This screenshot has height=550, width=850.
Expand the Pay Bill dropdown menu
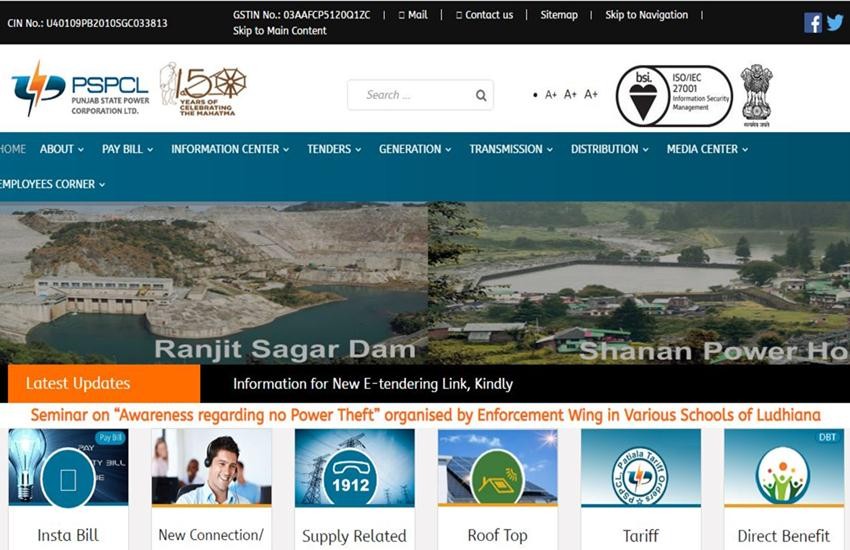127,149
